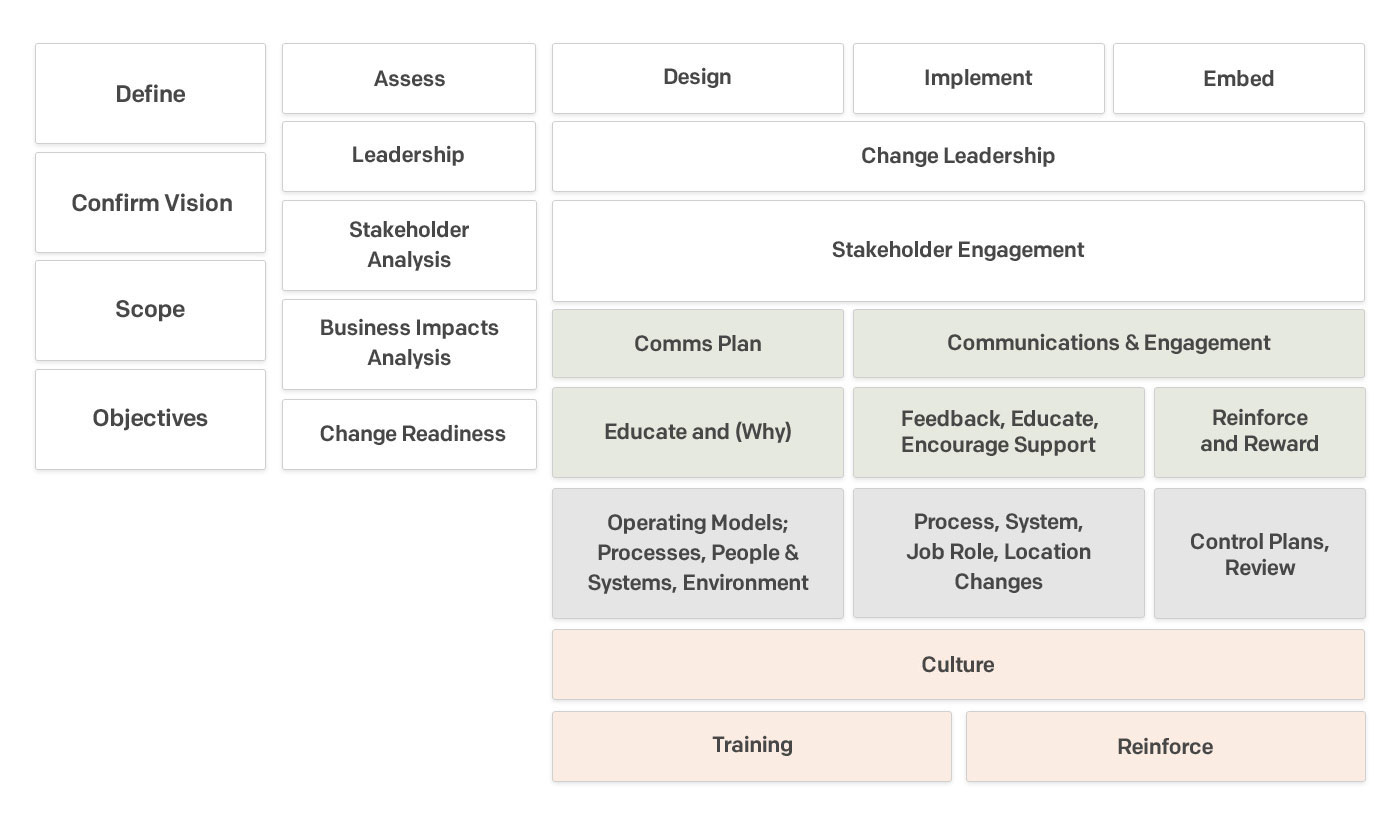Select the Reinforce and Reward box
The width and height of the screenshot is (1400, 825).
coord(1259,432)
